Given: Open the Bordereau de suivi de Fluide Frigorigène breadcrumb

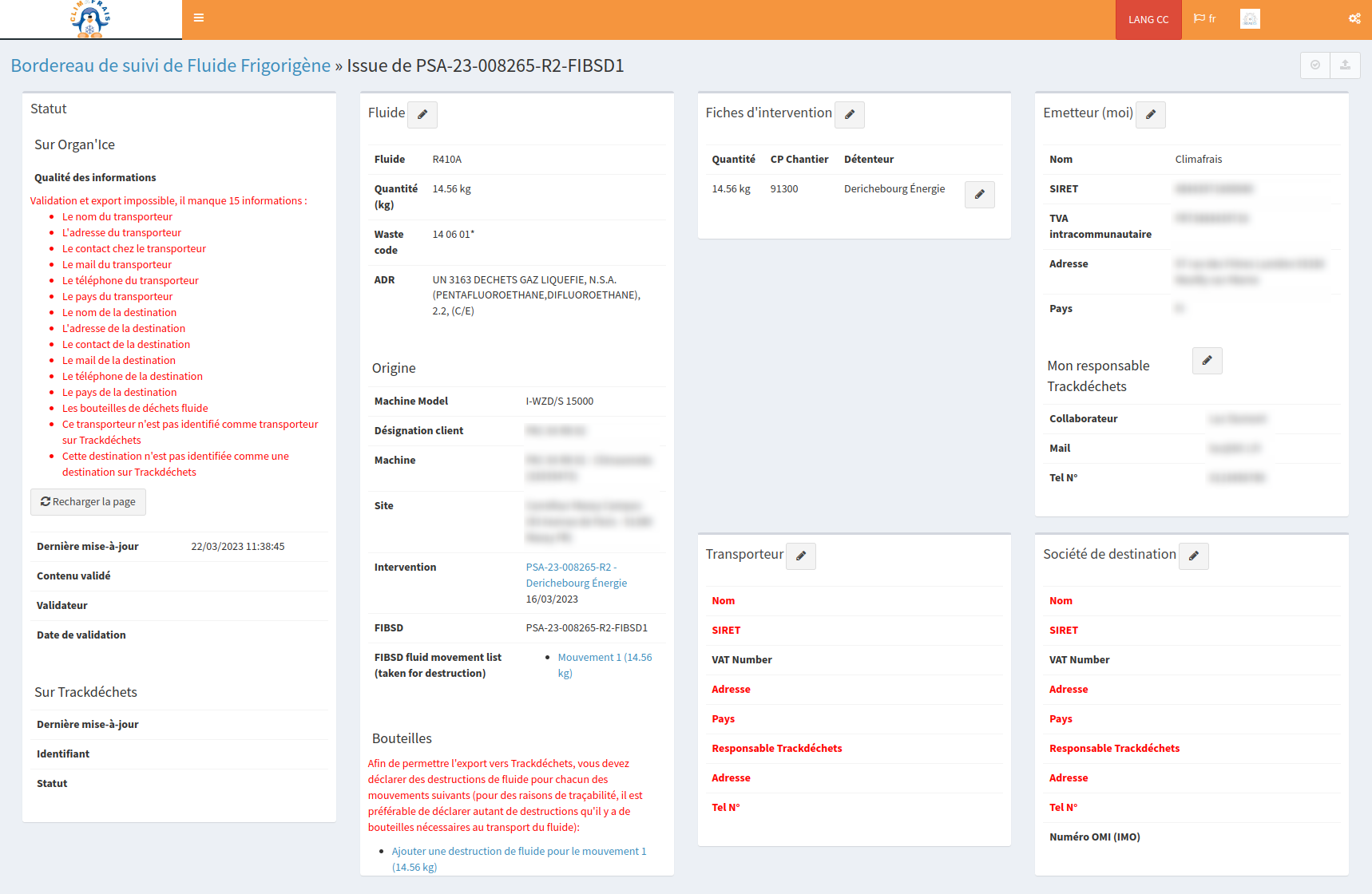Looking at the screenshot, I should pos(171,65).
